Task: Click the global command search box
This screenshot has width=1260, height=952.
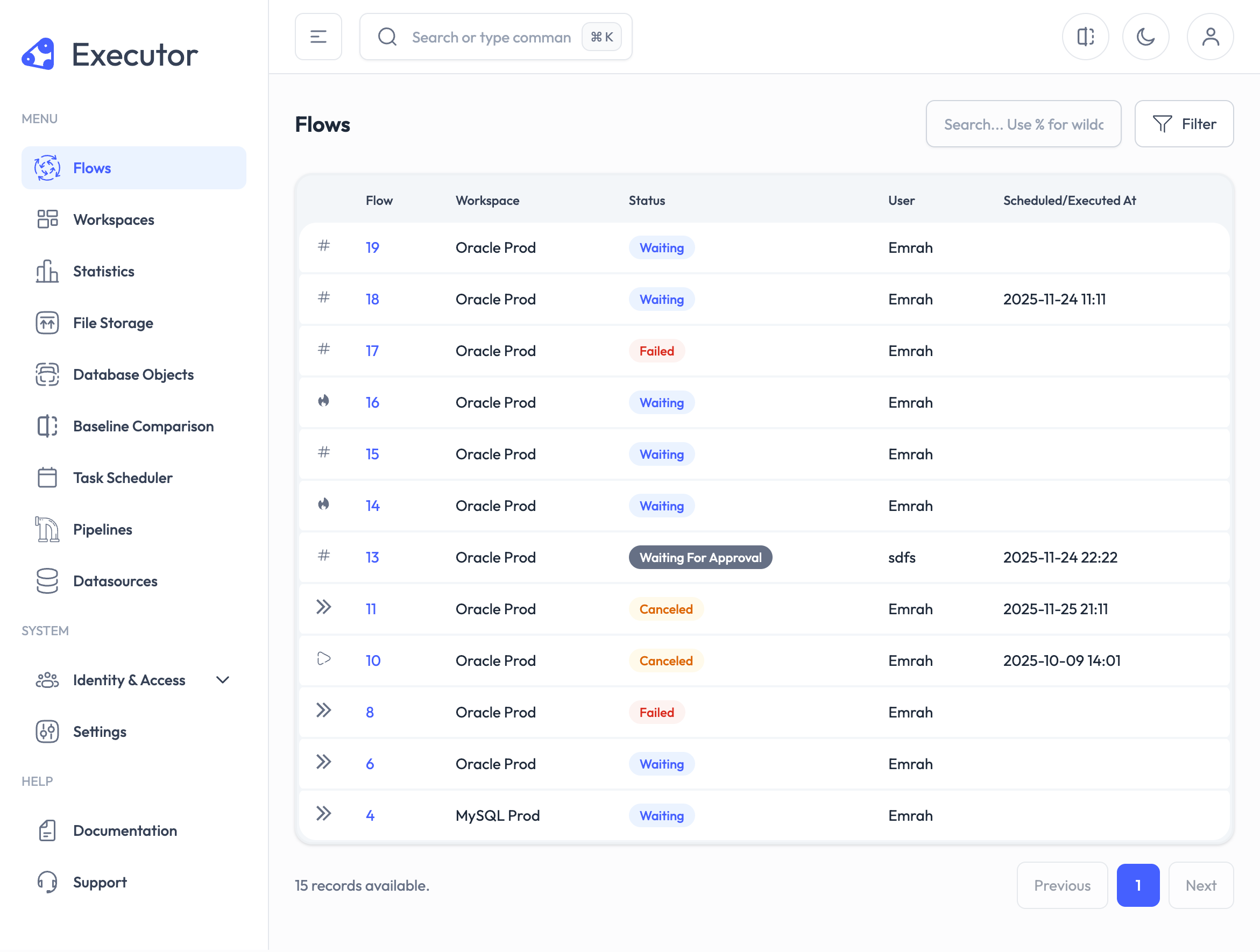Action: [491, 37]
